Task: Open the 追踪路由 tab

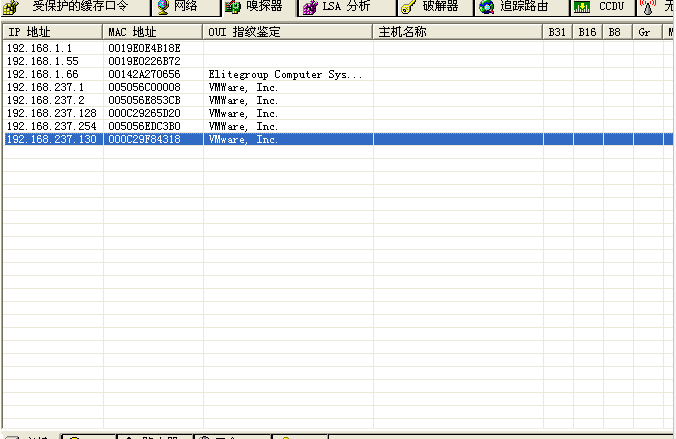Action: tap(522, 7)
